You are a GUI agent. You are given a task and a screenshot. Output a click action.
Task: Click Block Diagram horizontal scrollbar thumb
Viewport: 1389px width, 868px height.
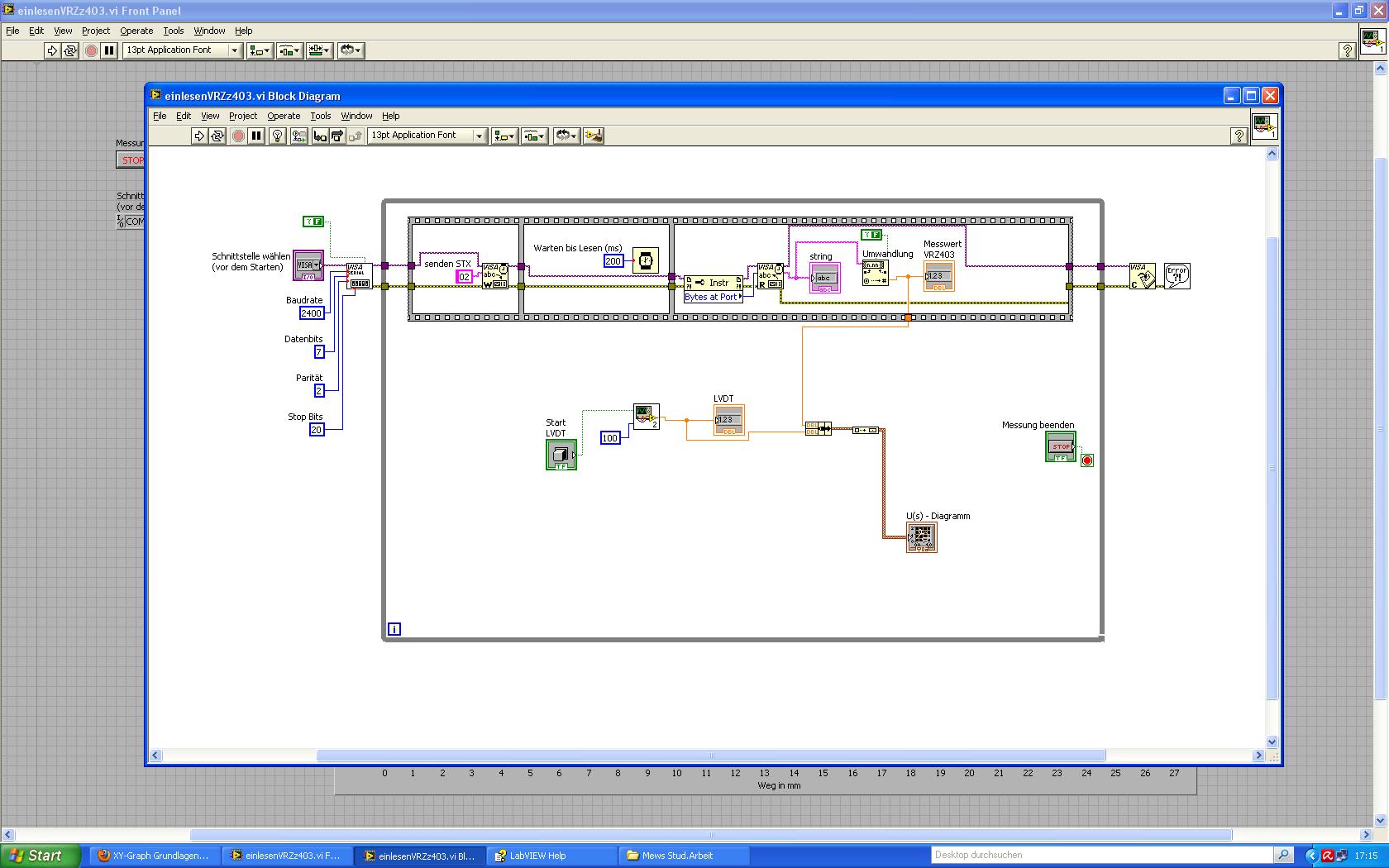click(x=711, y=756)
